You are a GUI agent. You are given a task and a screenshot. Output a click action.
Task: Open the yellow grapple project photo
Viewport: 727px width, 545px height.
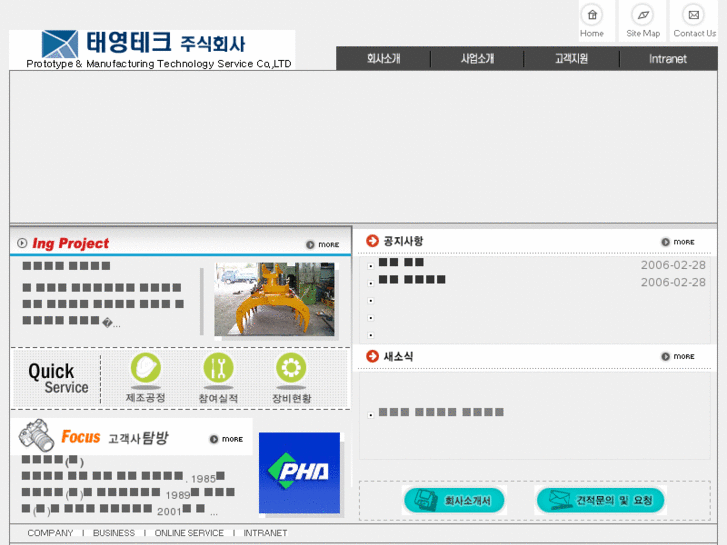pos(274,299)
